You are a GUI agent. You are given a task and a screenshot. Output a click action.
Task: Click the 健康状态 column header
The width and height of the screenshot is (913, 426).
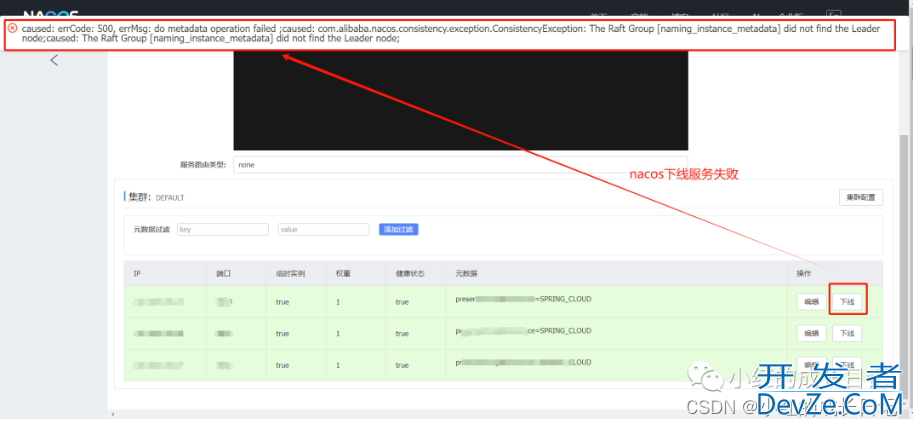click(x=410, y=274)
